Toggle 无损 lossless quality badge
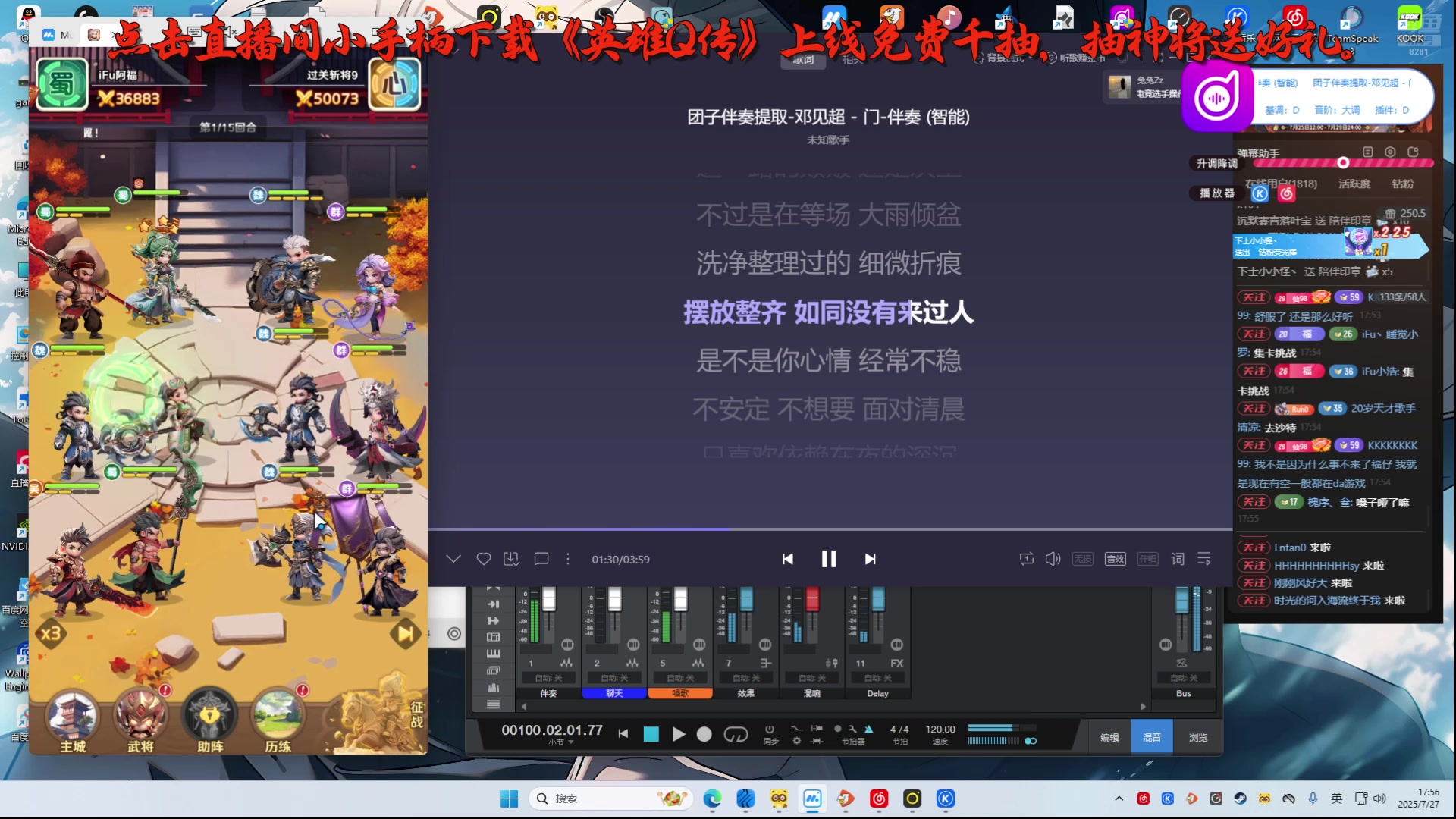 pos(1083,559)
